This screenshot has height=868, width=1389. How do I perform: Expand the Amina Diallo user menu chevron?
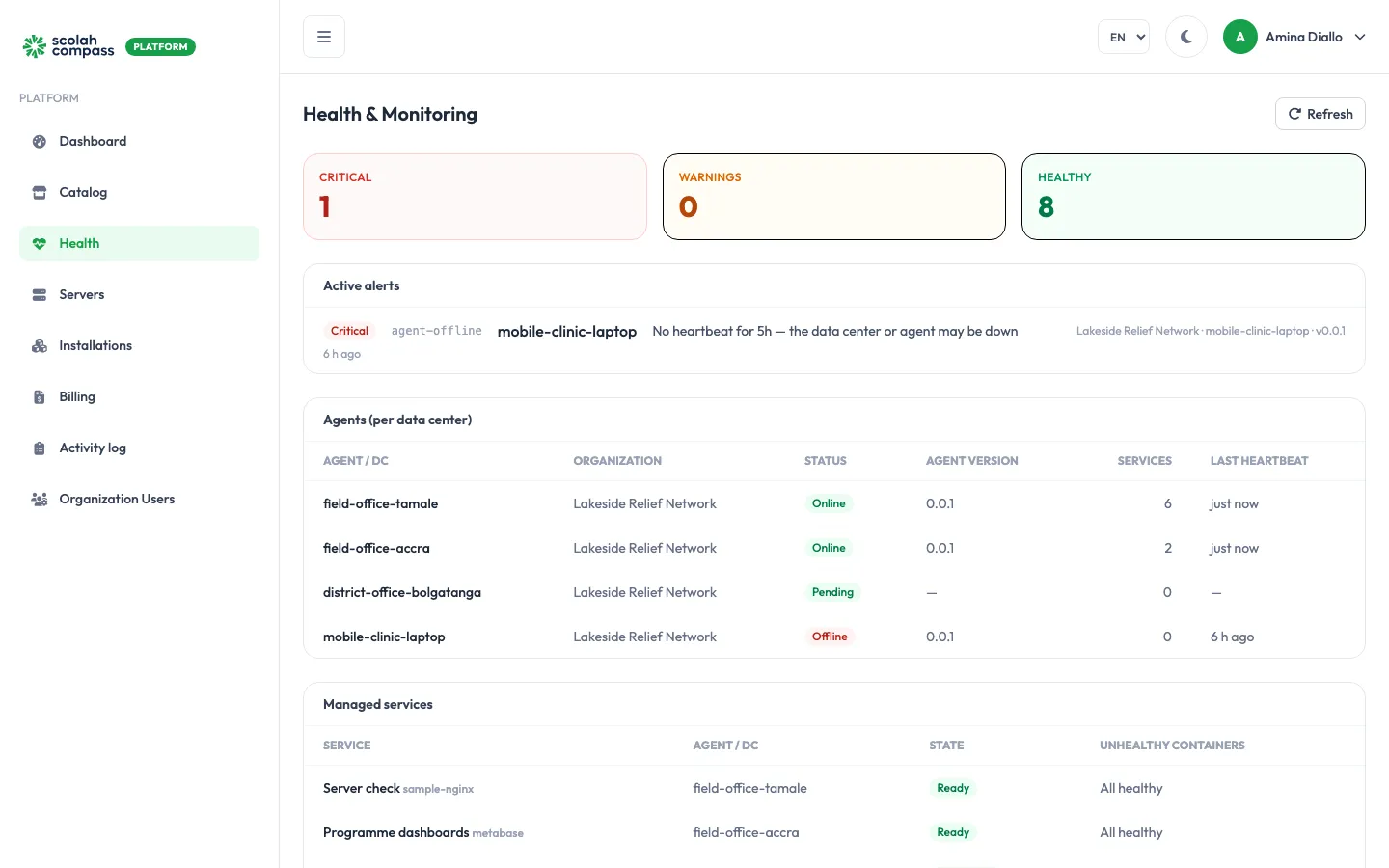(x=1360, y=37)
